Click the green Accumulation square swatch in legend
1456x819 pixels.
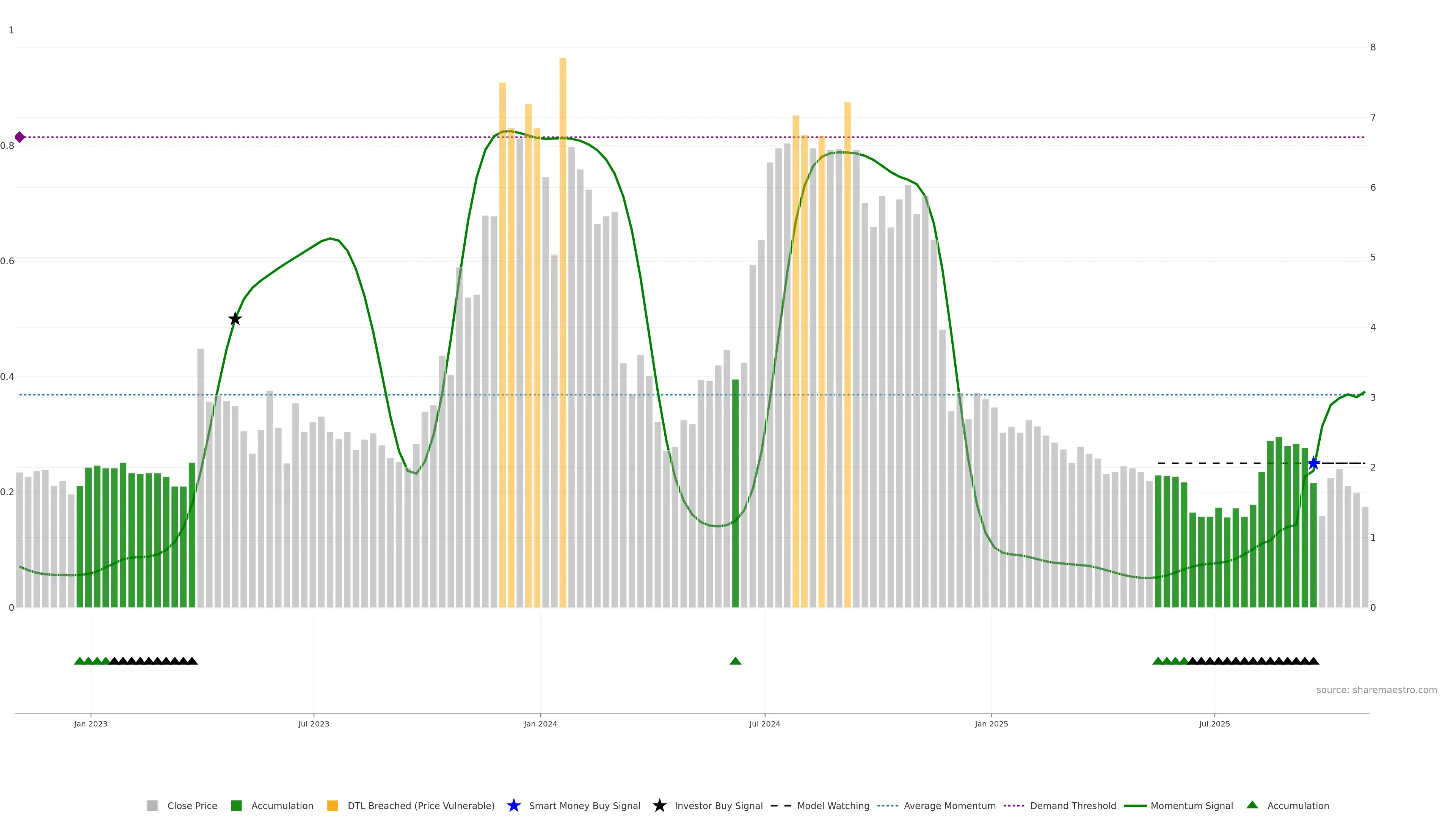(236, 805)
